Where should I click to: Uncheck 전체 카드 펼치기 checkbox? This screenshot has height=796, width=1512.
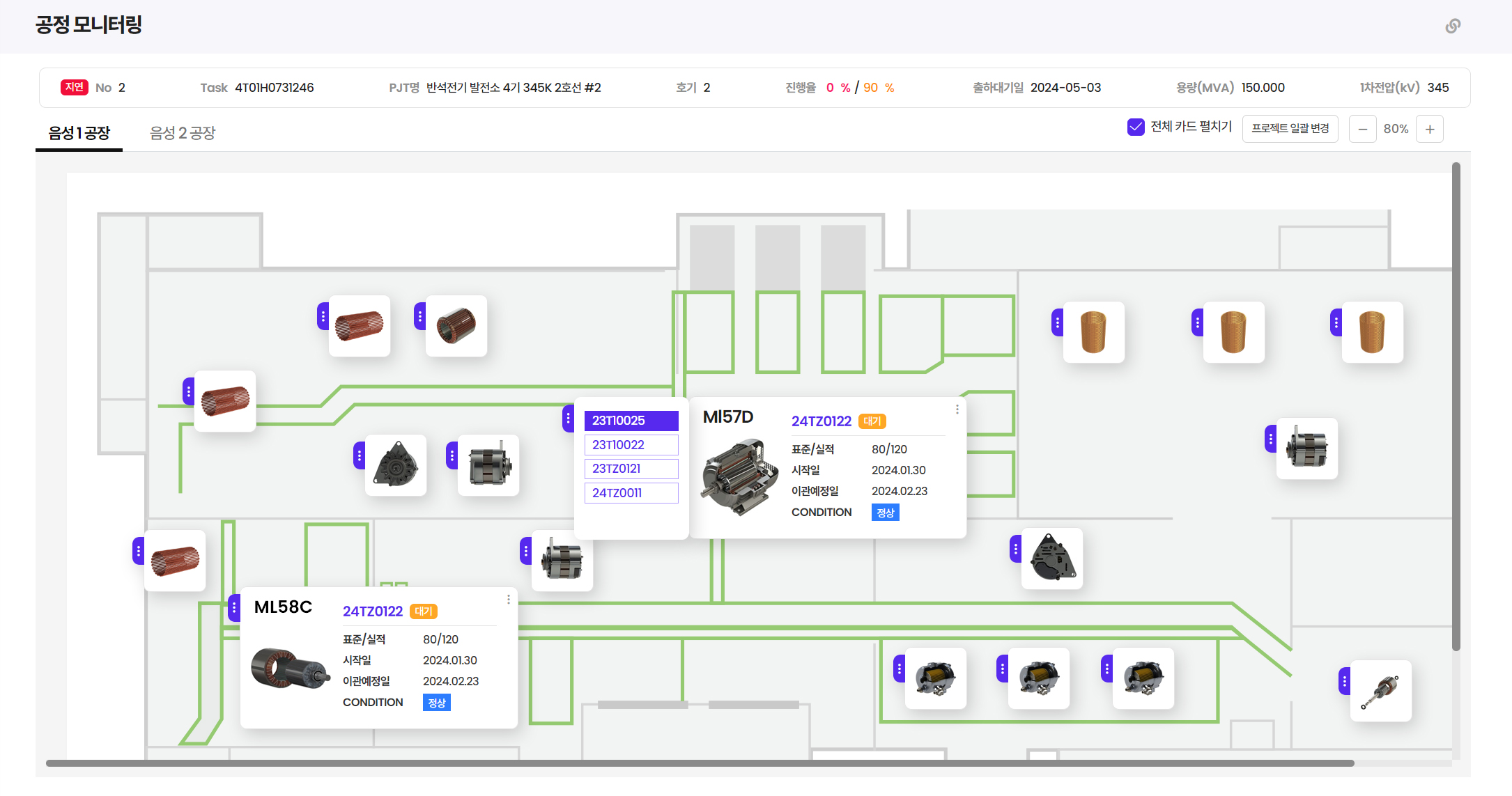tap(1136, 127)
